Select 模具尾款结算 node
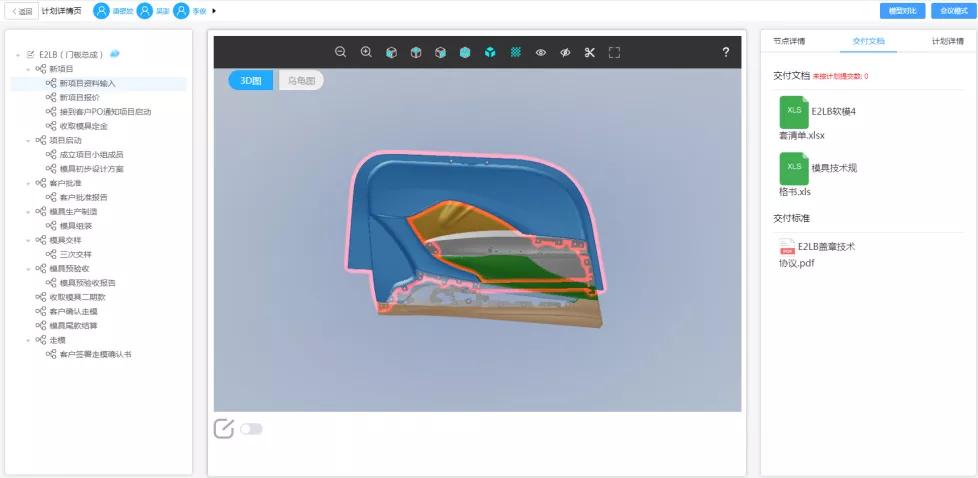This screenshot has height=478, width=978. (x=74, y=326)
